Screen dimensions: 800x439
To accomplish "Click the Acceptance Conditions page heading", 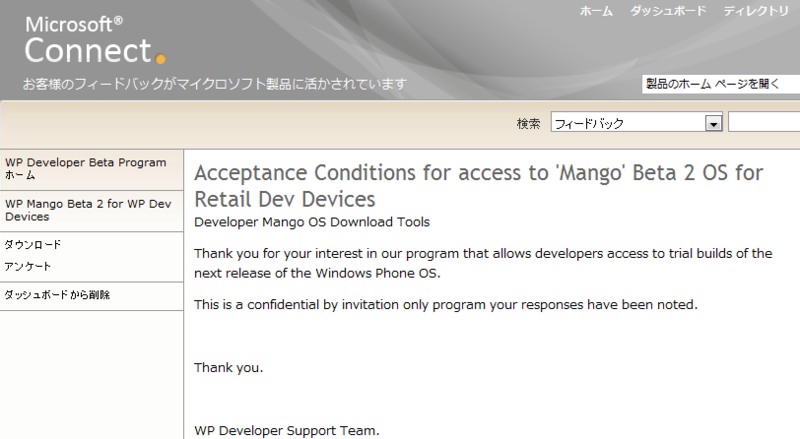I will point(479,186).
